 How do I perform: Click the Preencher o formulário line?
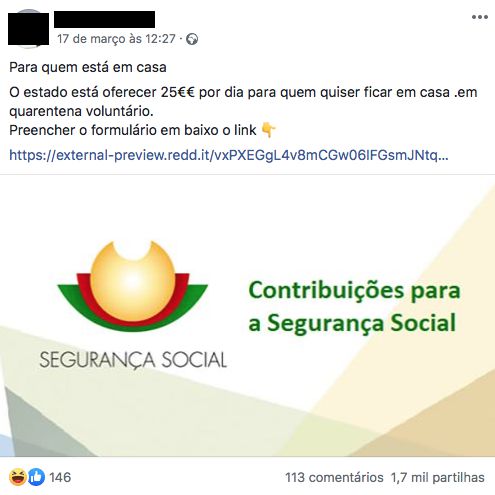(133, 130)
